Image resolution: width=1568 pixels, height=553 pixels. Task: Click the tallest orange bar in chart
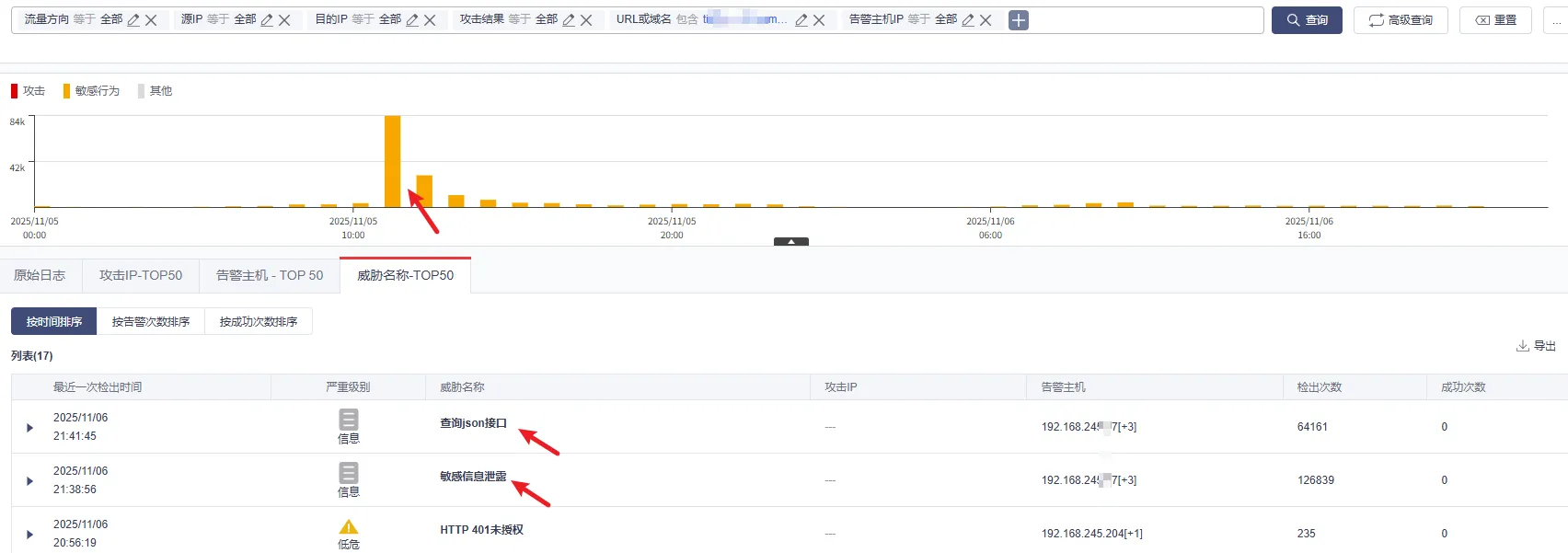point(392,161)
